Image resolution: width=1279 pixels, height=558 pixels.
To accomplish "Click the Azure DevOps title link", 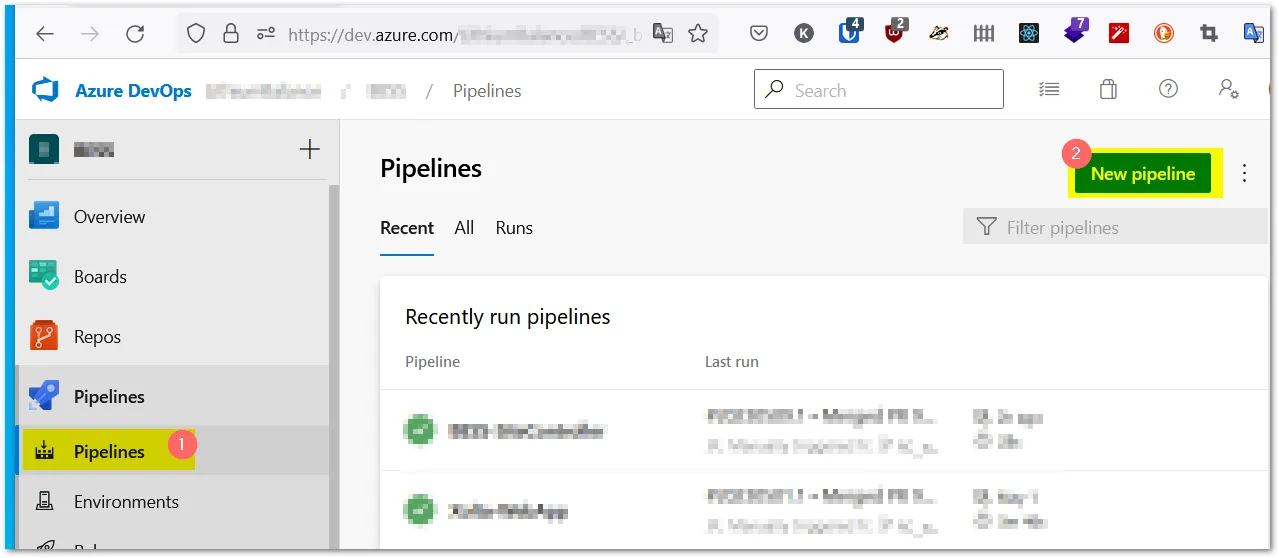I will pos(133,91).
